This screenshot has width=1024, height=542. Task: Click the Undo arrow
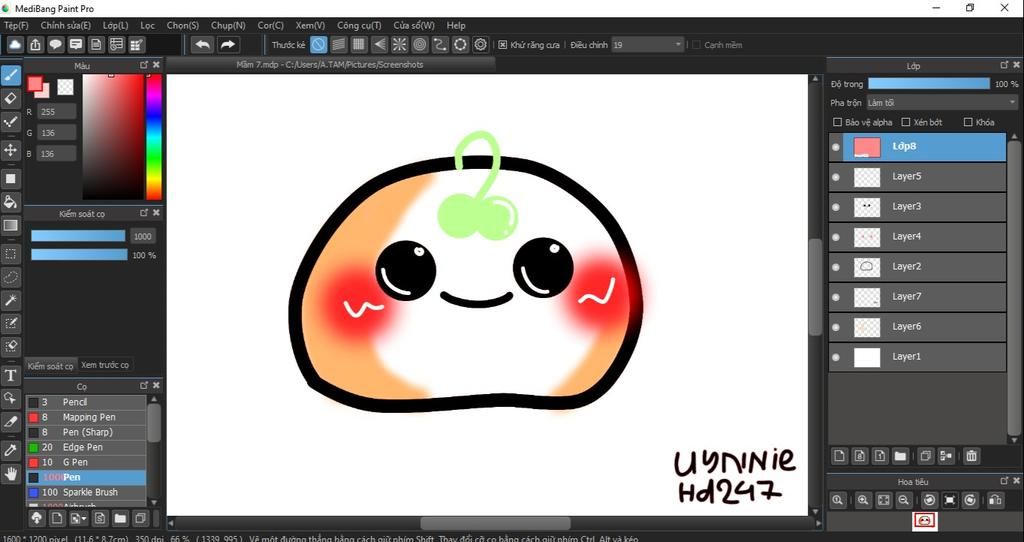[203, 44]
